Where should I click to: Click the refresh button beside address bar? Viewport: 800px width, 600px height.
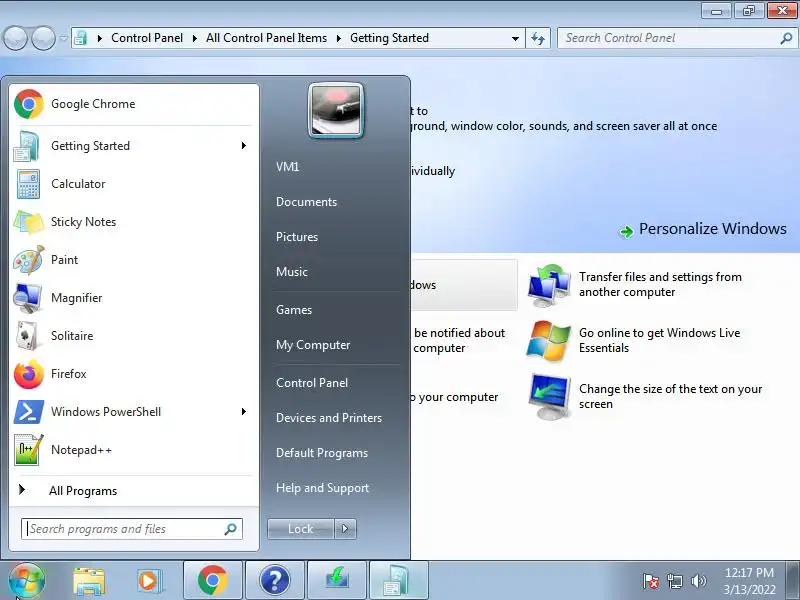[x=538, y=38]
